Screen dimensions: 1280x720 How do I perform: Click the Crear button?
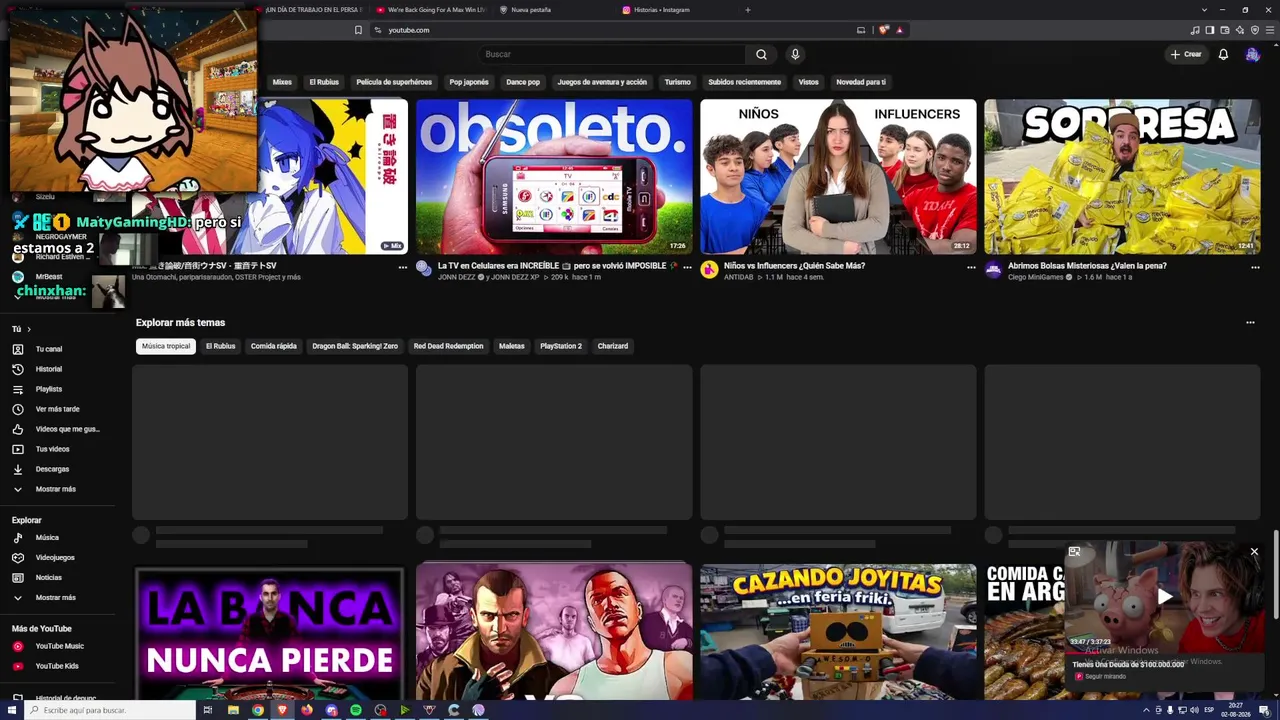click(x=1186, y=54)
